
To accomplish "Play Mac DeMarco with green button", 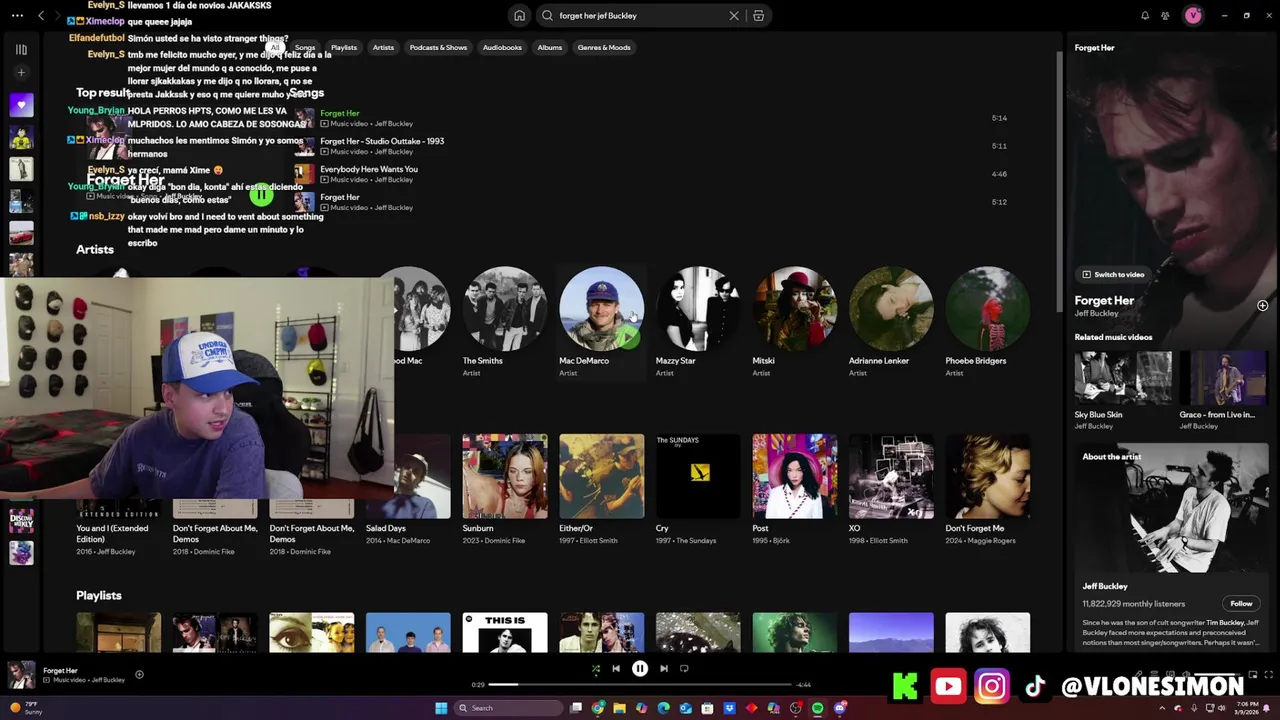I will click(627, 337).
